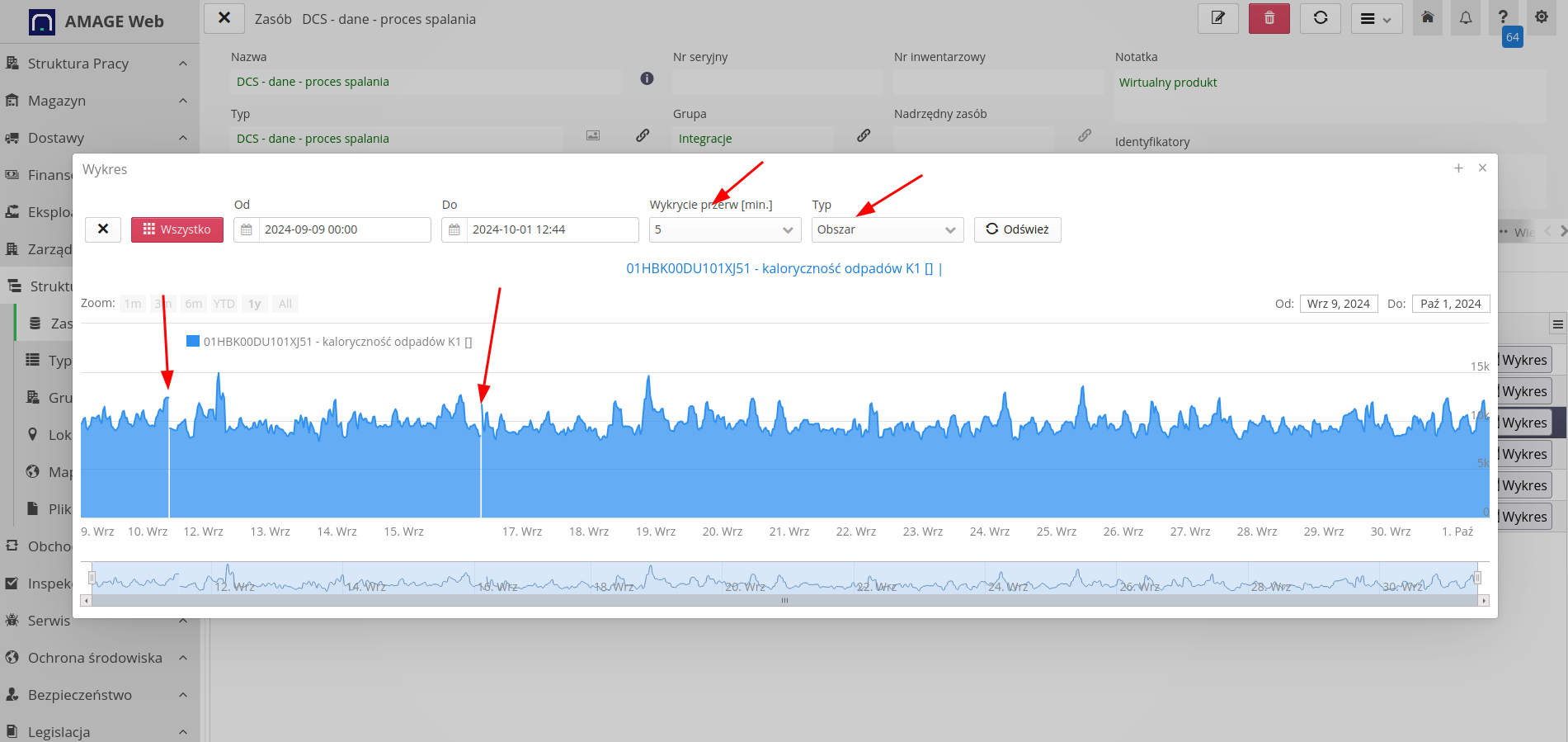This screenshot has width=1568, height=742.
Task: Toggle the kaloryczność odpadów K1 legend series
Action: [330, 342]
